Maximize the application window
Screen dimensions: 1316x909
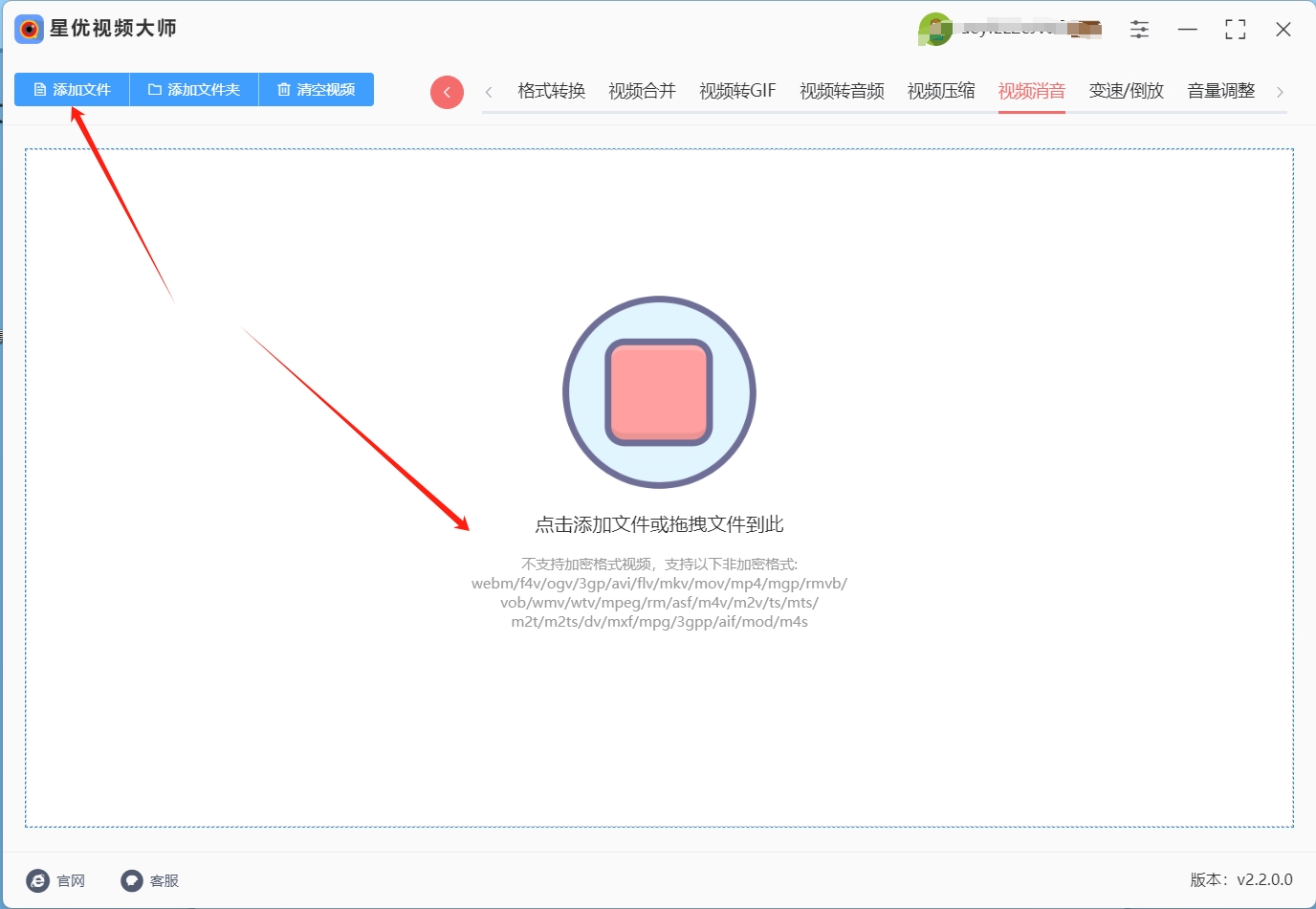1236,30
